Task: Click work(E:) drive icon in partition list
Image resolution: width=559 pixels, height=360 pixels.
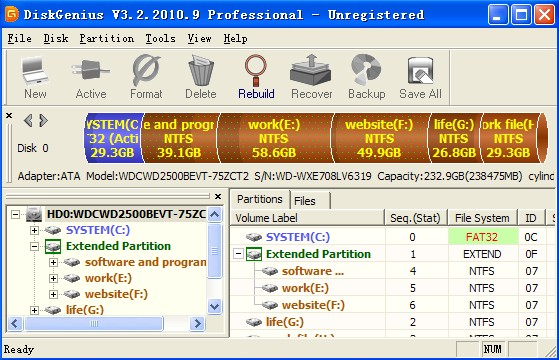Action: (270, 288)
